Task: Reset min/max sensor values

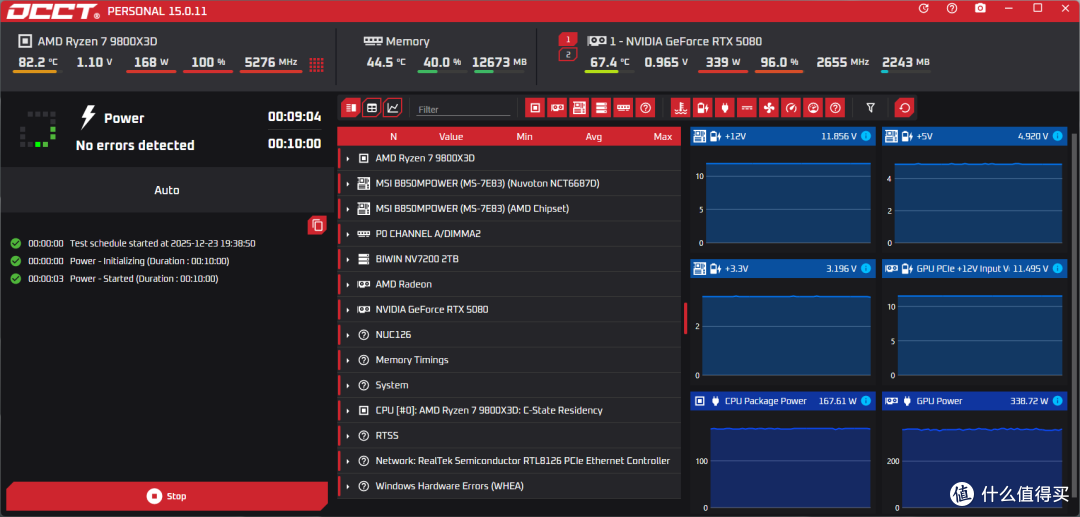Action: [904, 107]
